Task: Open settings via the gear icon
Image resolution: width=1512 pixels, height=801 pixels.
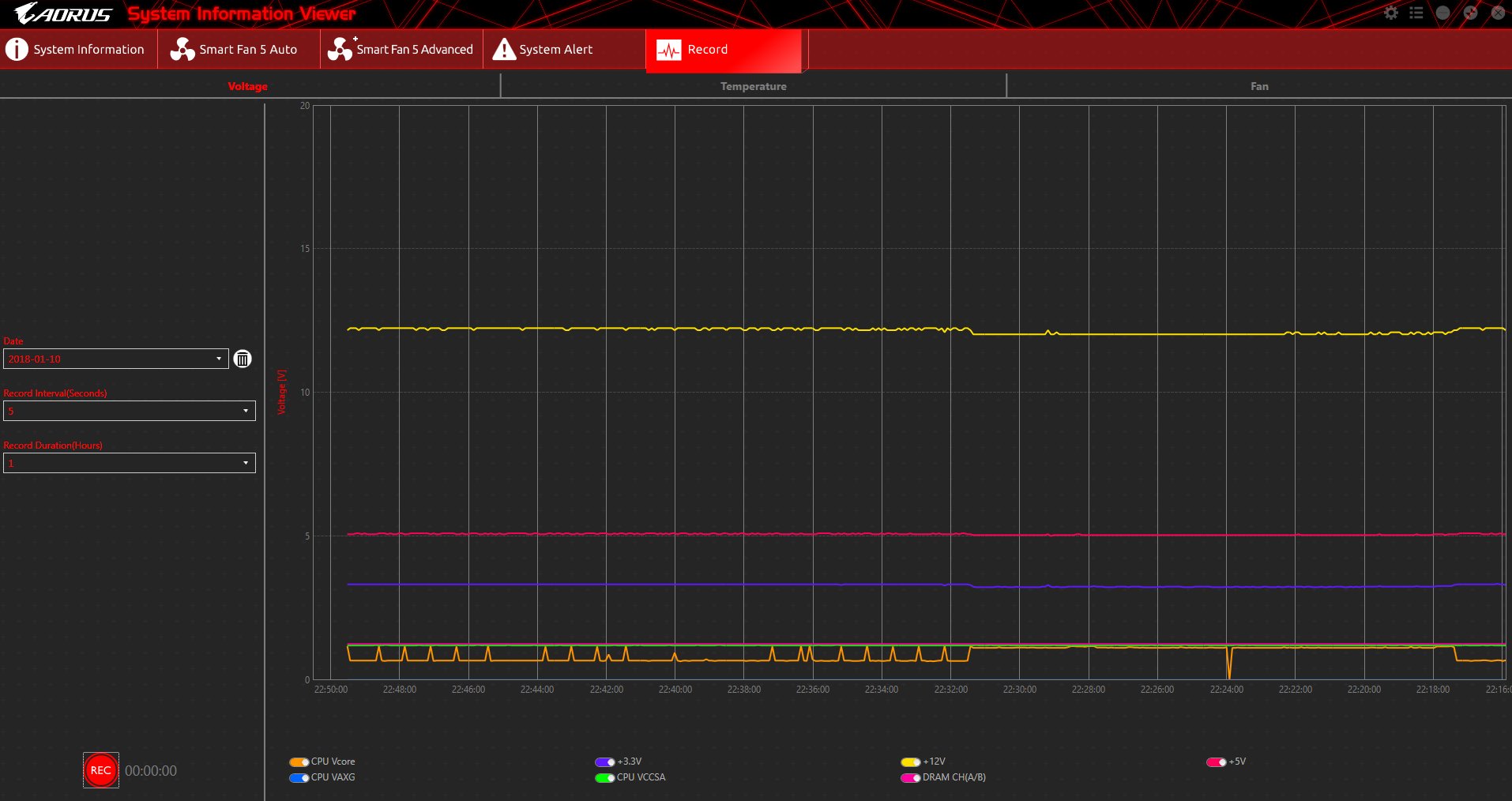Action: pyautogui.click(x=1391, y=13)
